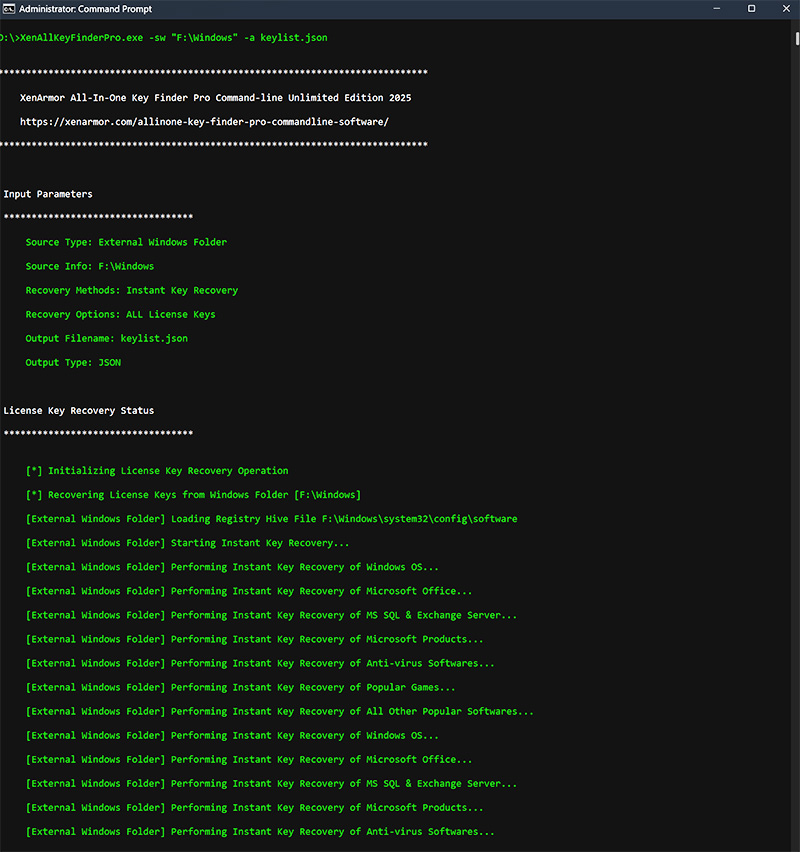800x852 pixels.
Task: Click the 'License Key Recovery Status' heading
Action: (79, 410)
